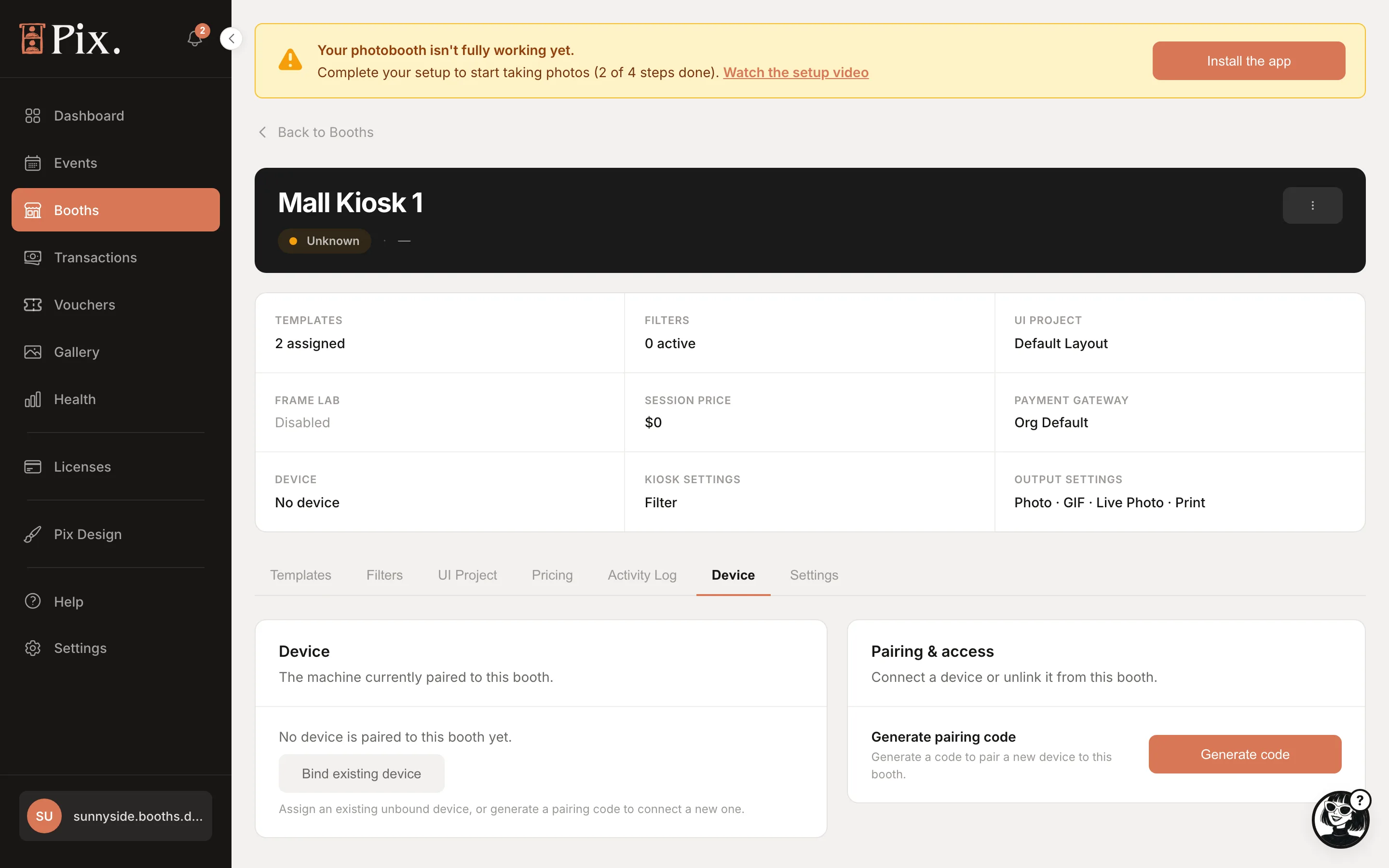Open the notifications bell
This screenshot has width=1389, height=868.
click(195, 39)
